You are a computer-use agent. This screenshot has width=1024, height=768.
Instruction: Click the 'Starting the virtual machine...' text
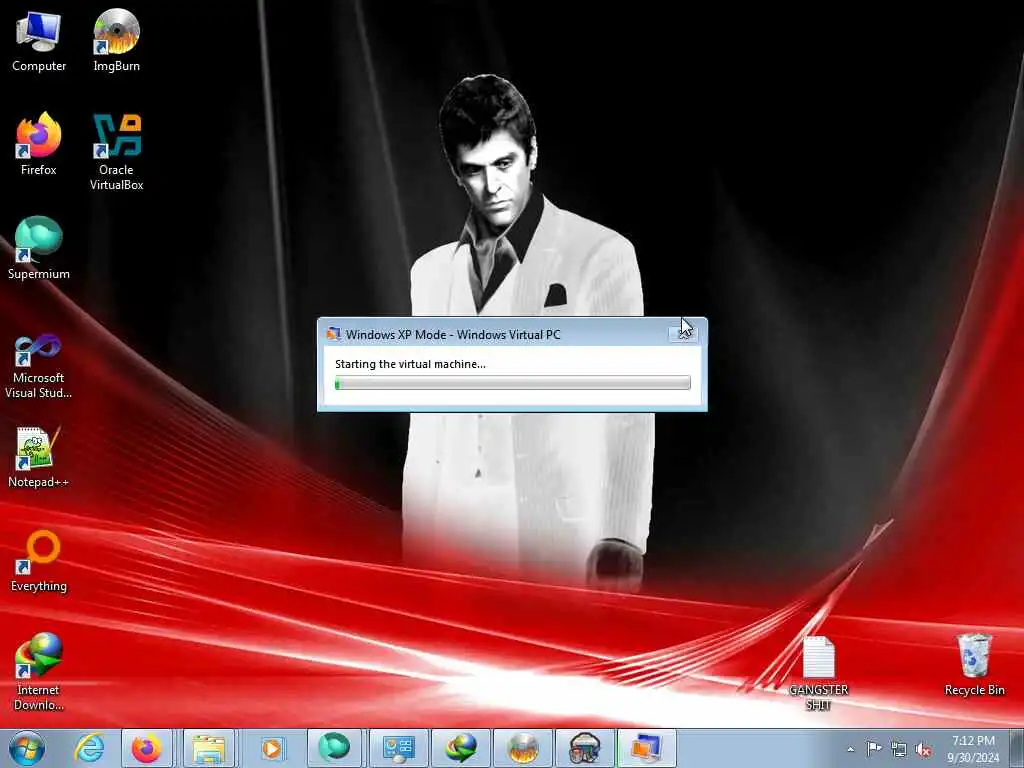pyautogui.click(x=410, y=364)
